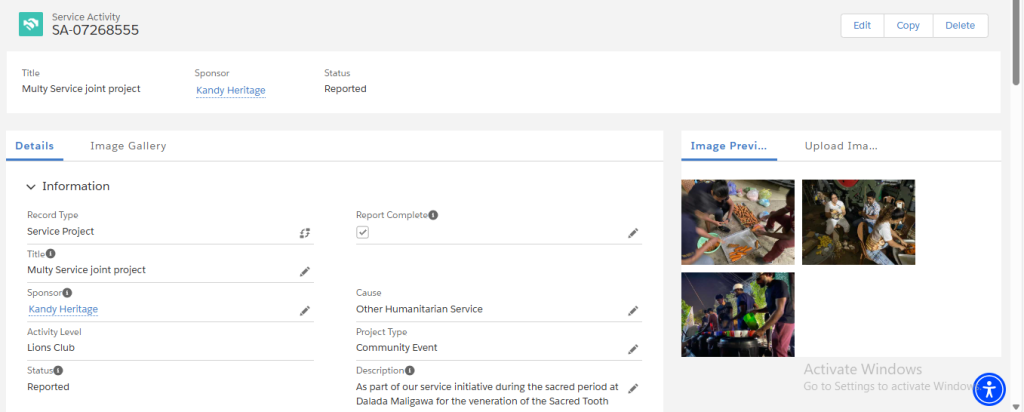Click the Description text beginning 'As part of'

487,394
